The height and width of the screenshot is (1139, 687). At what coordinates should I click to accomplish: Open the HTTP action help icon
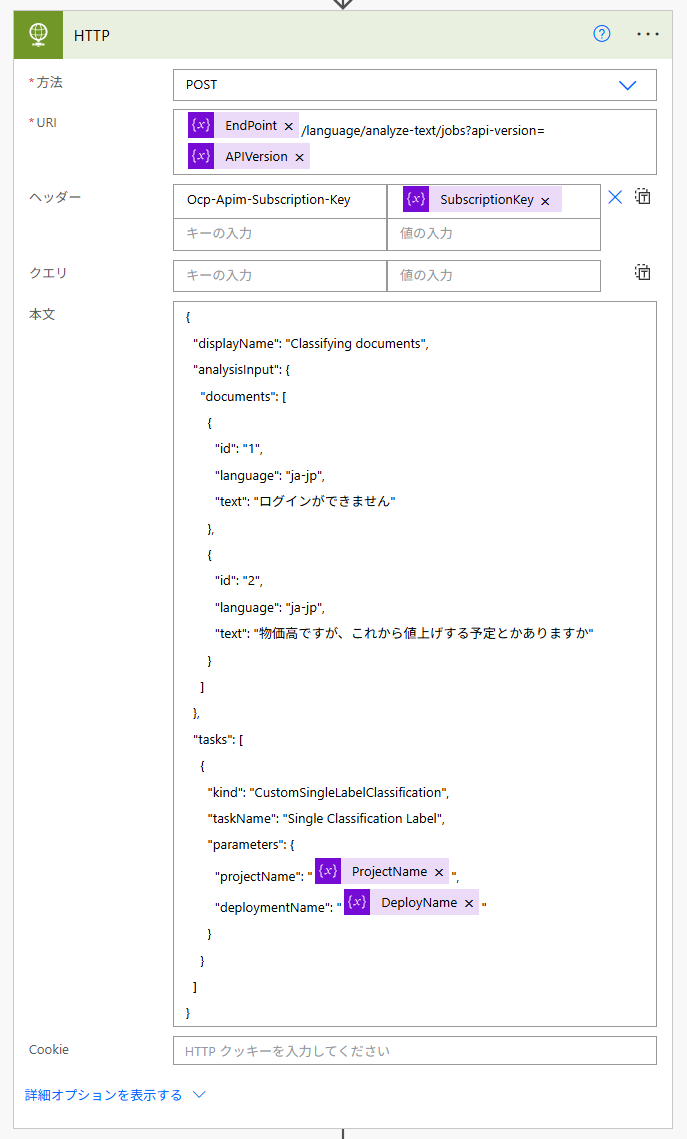pyautogui.click(x=601, y=33)
